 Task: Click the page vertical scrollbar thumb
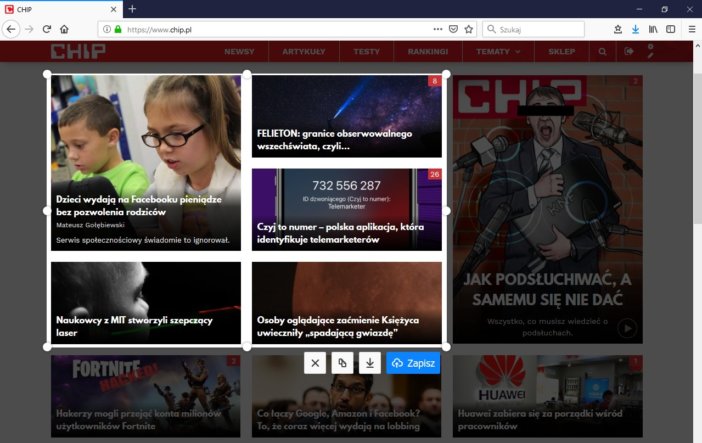(x=698, y=148)
